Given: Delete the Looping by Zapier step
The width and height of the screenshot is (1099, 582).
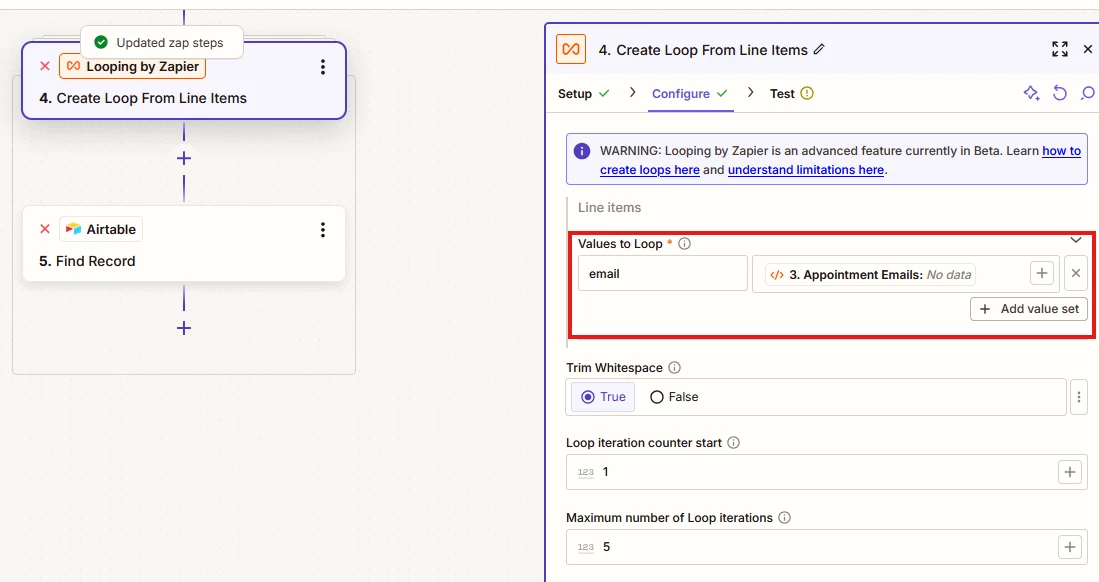Looking at the screenshot, I should click(x=45, y=66).
